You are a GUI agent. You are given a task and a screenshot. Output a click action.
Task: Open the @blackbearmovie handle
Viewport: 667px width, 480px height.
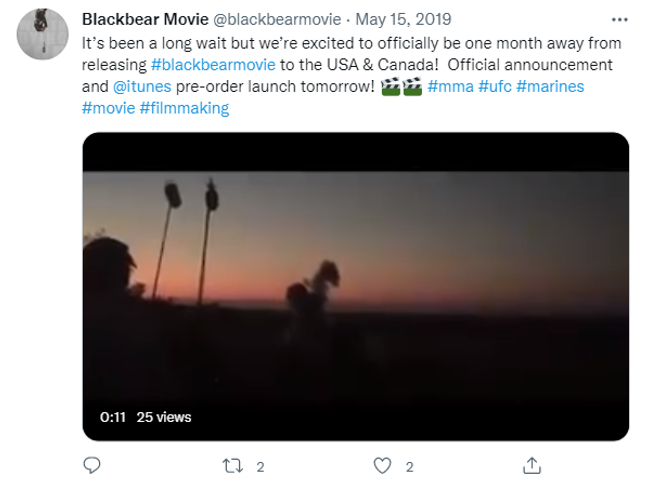click(x=277, y=19)
